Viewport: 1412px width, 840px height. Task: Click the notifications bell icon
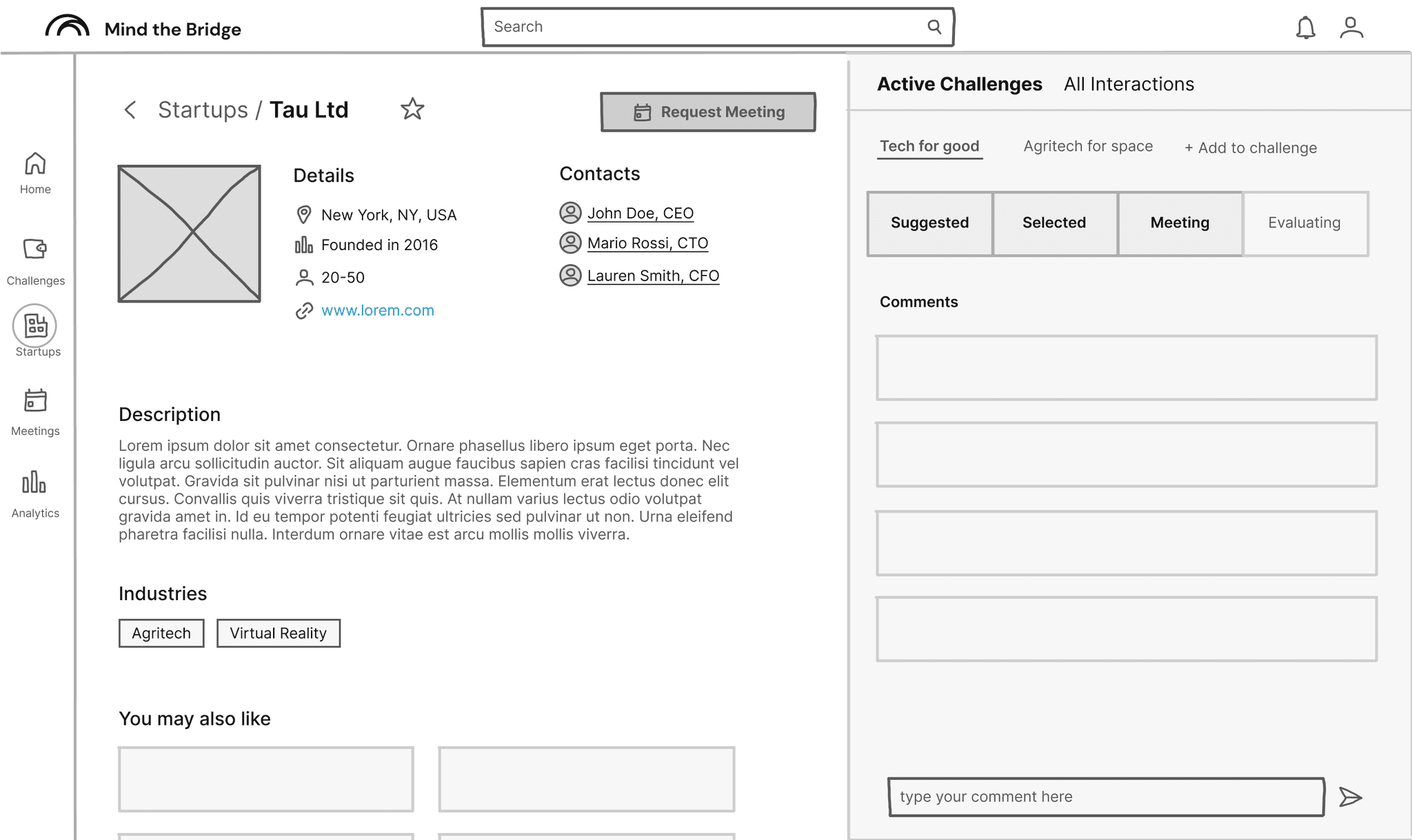point(1305,28)
